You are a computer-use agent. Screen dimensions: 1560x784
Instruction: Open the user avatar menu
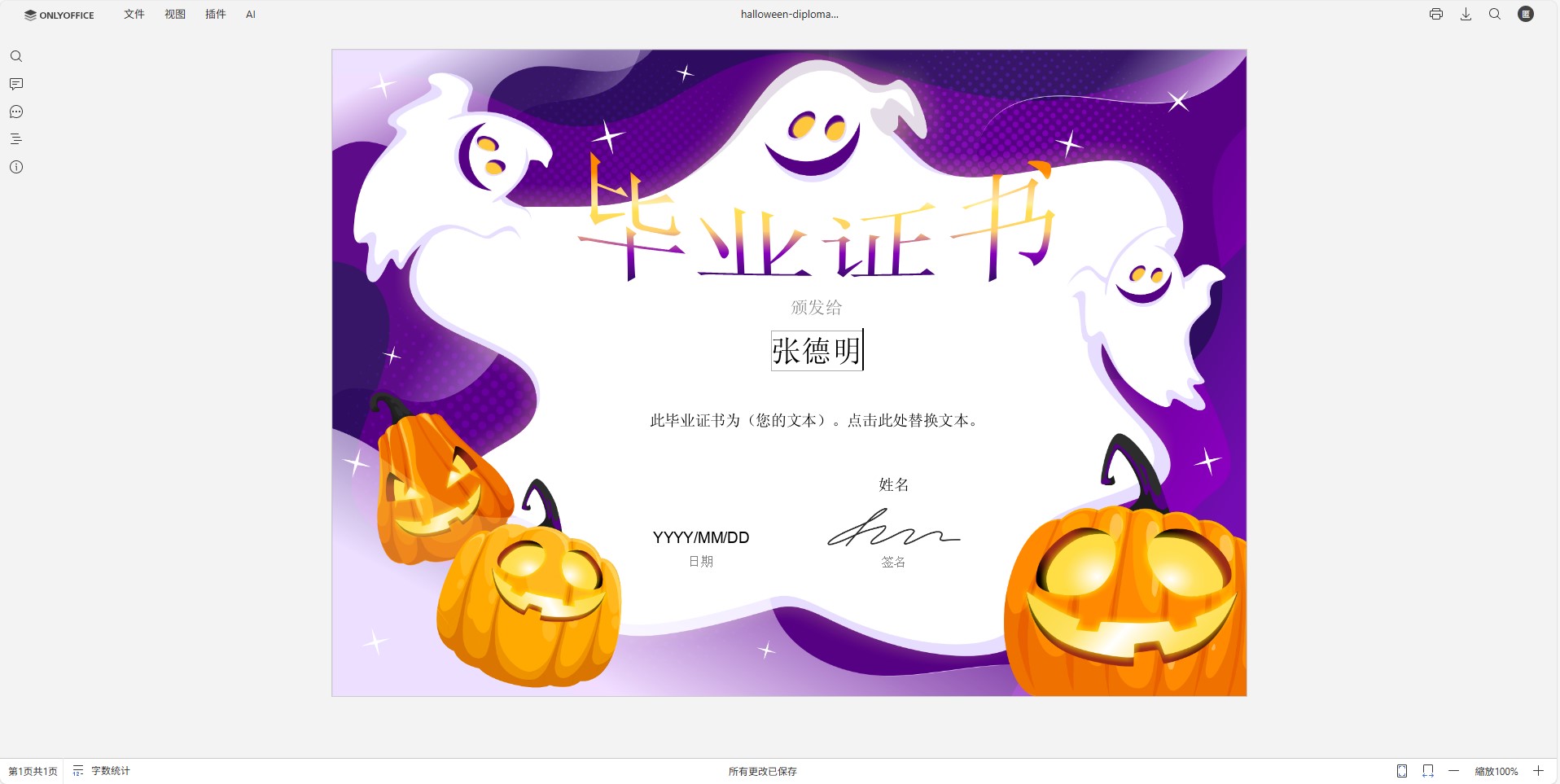click(1526, 14)
